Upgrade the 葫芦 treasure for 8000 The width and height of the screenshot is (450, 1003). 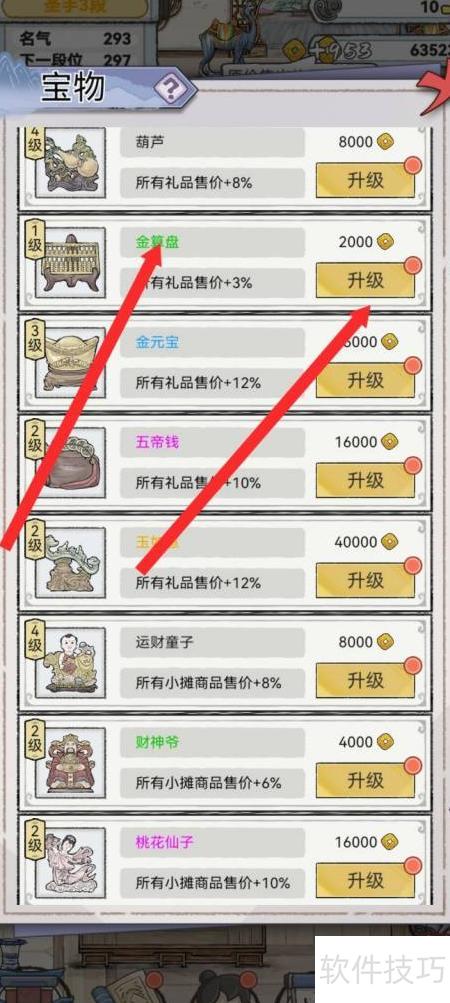366,180
